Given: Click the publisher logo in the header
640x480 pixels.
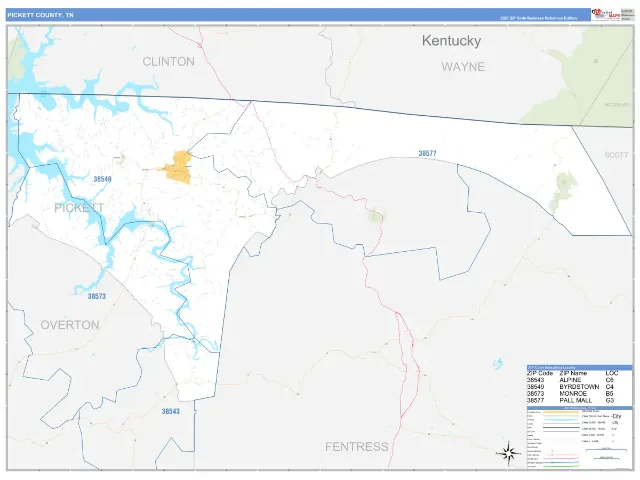Looking at the screenshot, I should 606,14.
